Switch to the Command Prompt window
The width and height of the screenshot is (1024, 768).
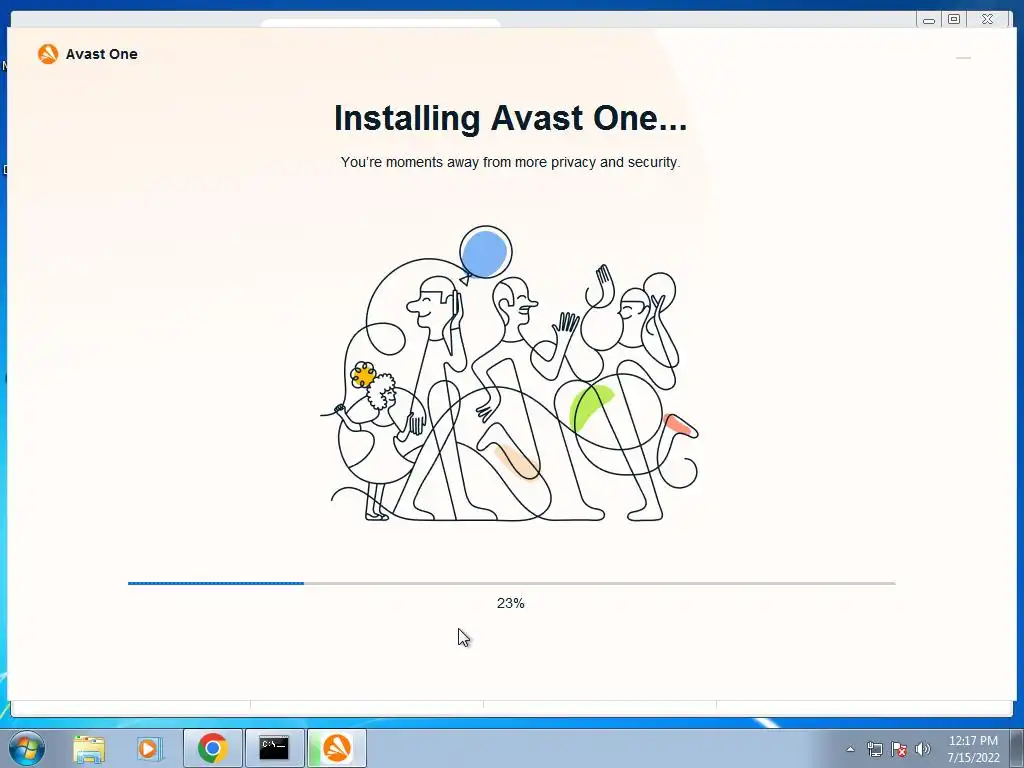(x=274, y=748)
